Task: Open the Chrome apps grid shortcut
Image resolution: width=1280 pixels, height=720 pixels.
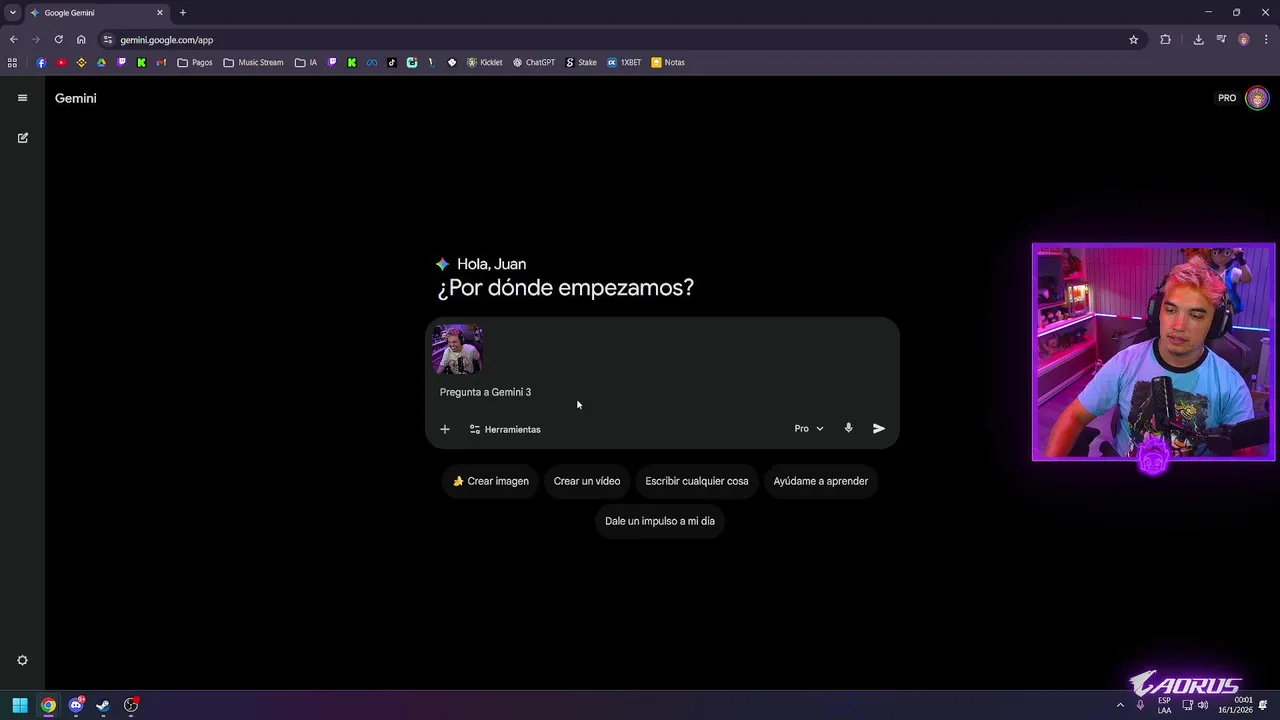Action: (x=12, y=62)
